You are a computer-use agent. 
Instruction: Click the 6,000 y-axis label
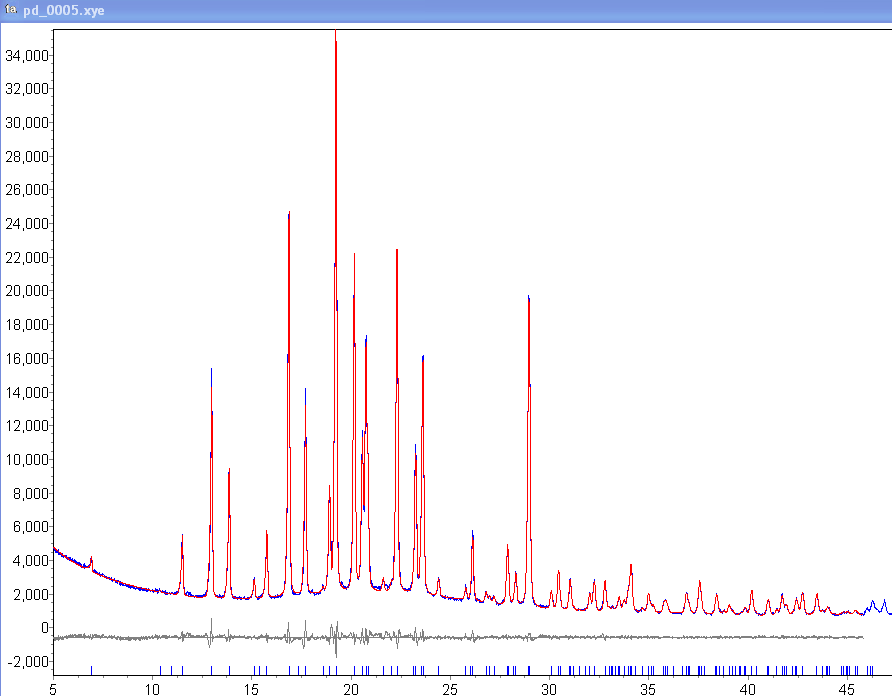[31, 526]
